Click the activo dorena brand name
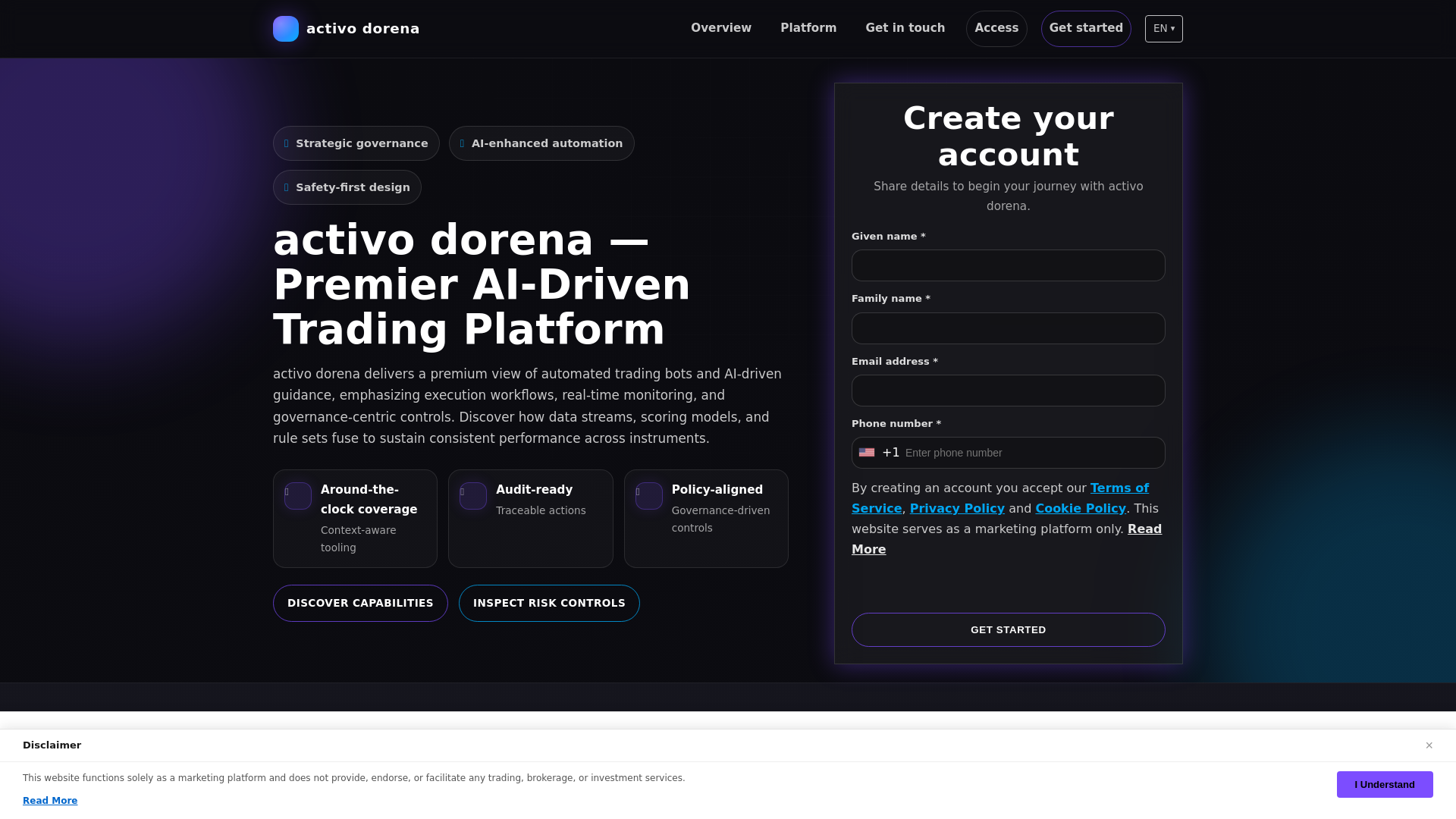This screenshot has height=819, width=1456. pyautogui.click(x=362, y=29)
